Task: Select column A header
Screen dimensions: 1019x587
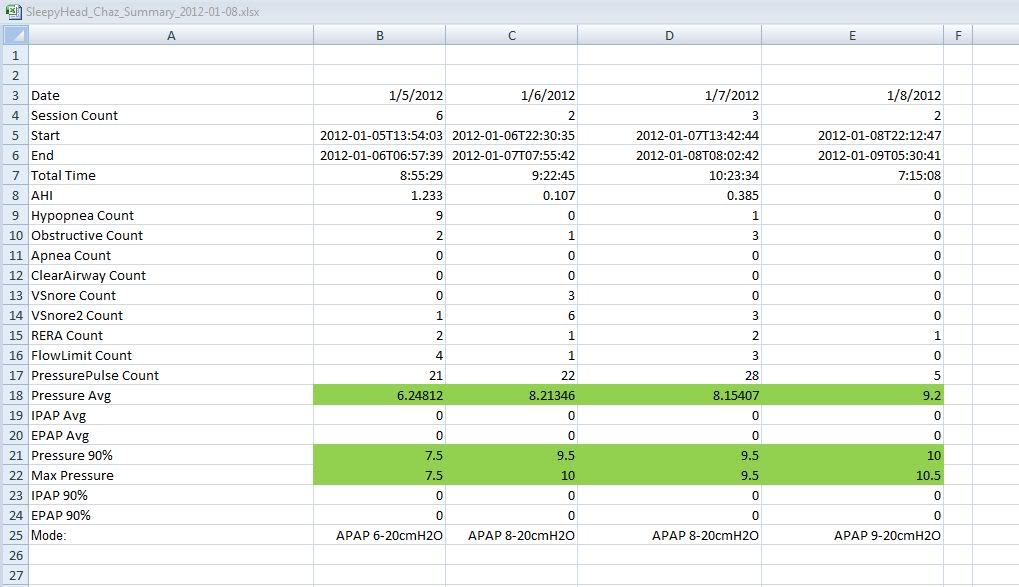Action: pyautogui.click(x=171, y=36)
